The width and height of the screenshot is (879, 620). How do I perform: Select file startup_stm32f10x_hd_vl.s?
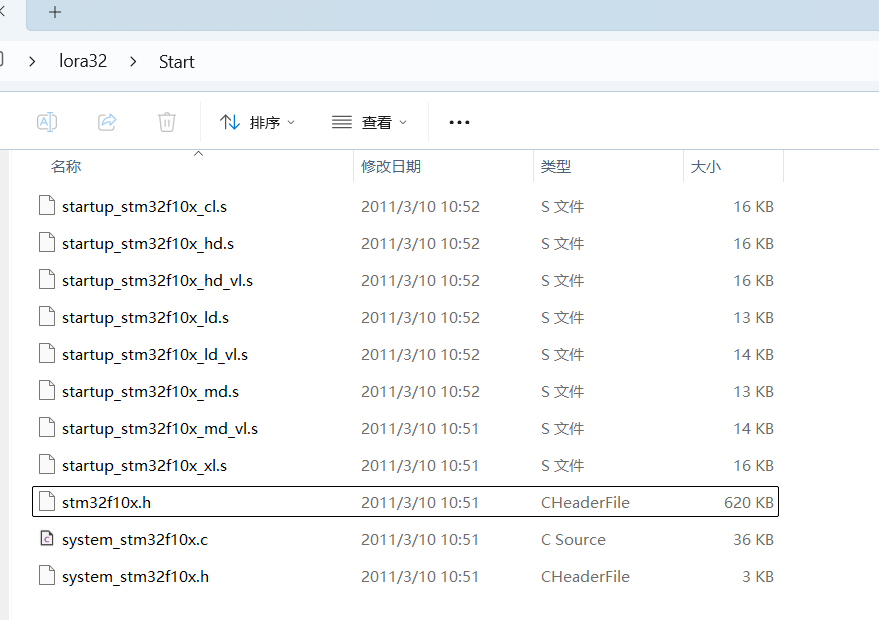click(405, 280)
